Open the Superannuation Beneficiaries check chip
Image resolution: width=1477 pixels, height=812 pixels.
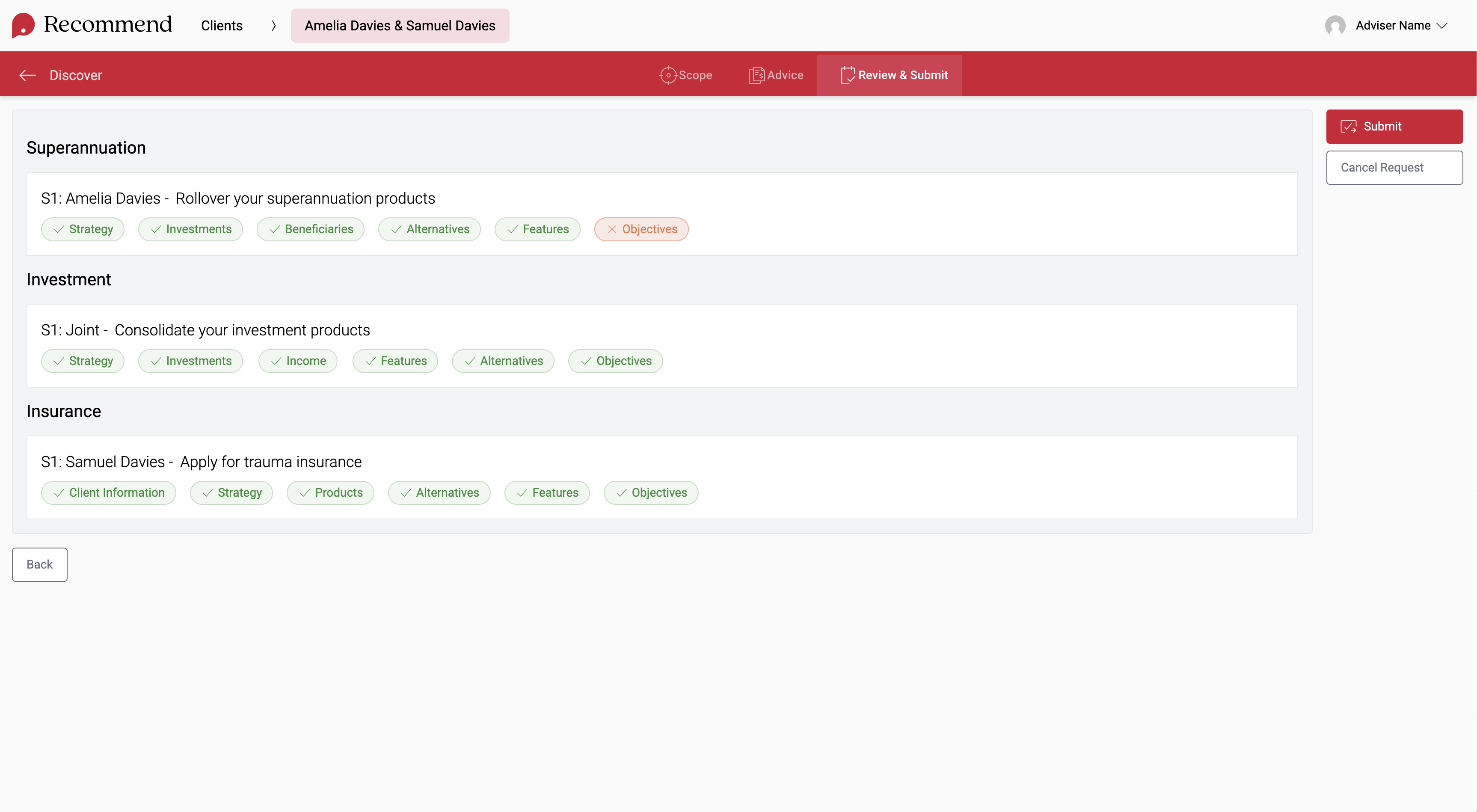[311, 229]
